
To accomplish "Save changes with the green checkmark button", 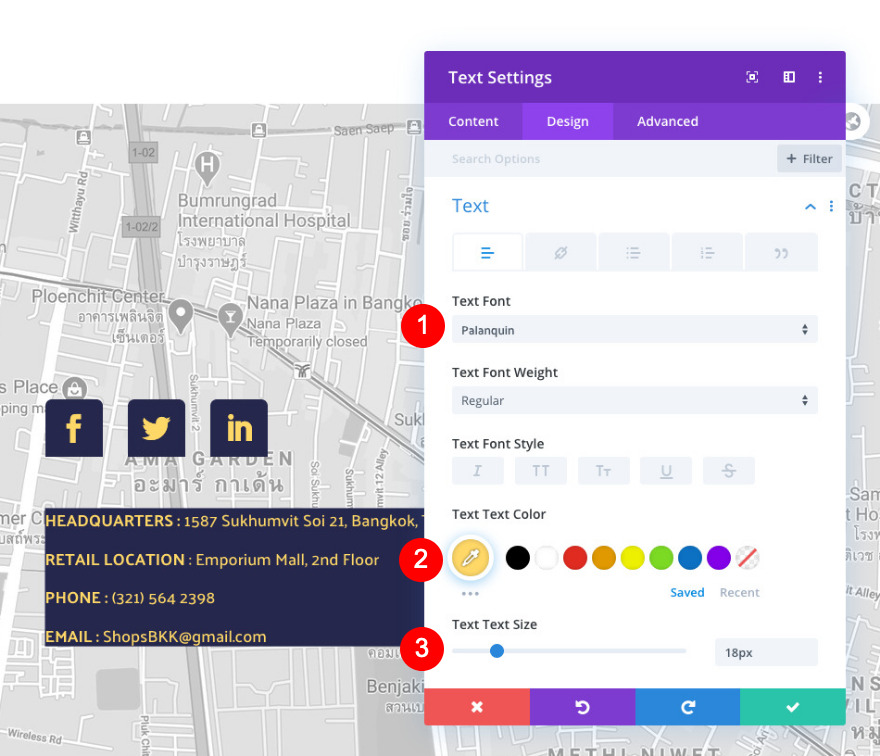I will 792,707.
